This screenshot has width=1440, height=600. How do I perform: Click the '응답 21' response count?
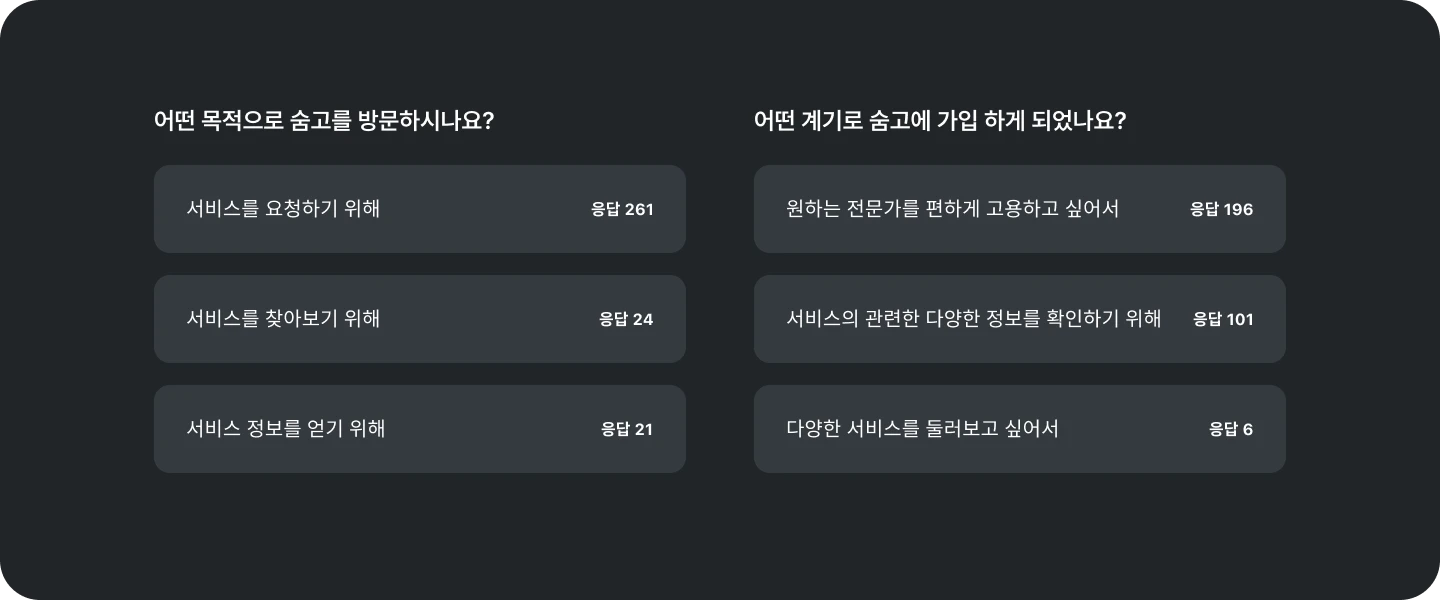click(626, 429)
